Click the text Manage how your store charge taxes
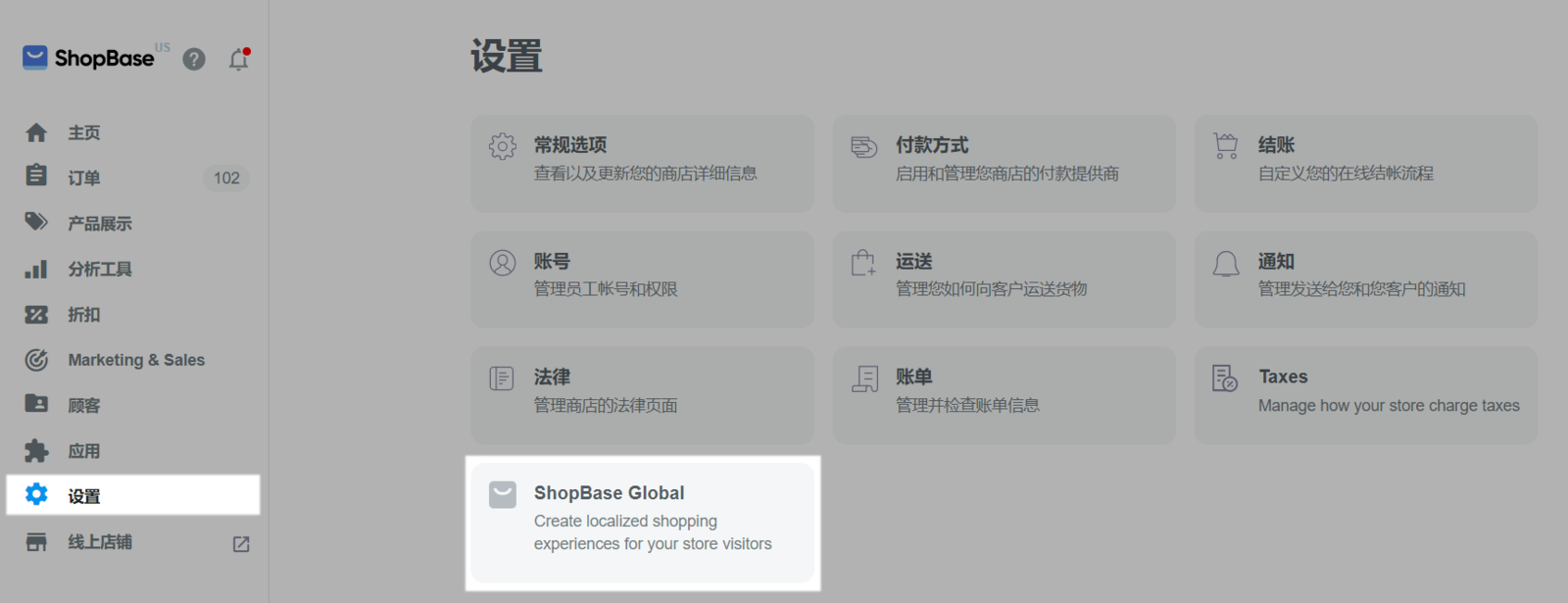 point(1389,405)
